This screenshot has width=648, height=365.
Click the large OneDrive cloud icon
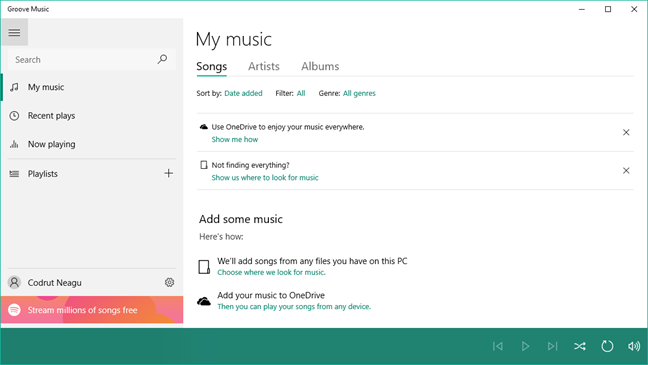(x=204, y=301)
